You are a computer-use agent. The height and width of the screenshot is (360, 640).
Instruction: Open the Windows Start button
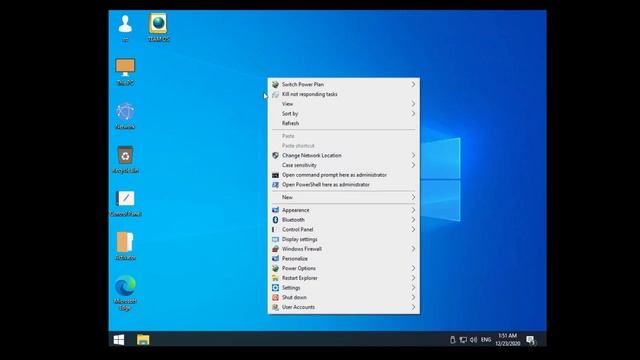tap(119, 340)
